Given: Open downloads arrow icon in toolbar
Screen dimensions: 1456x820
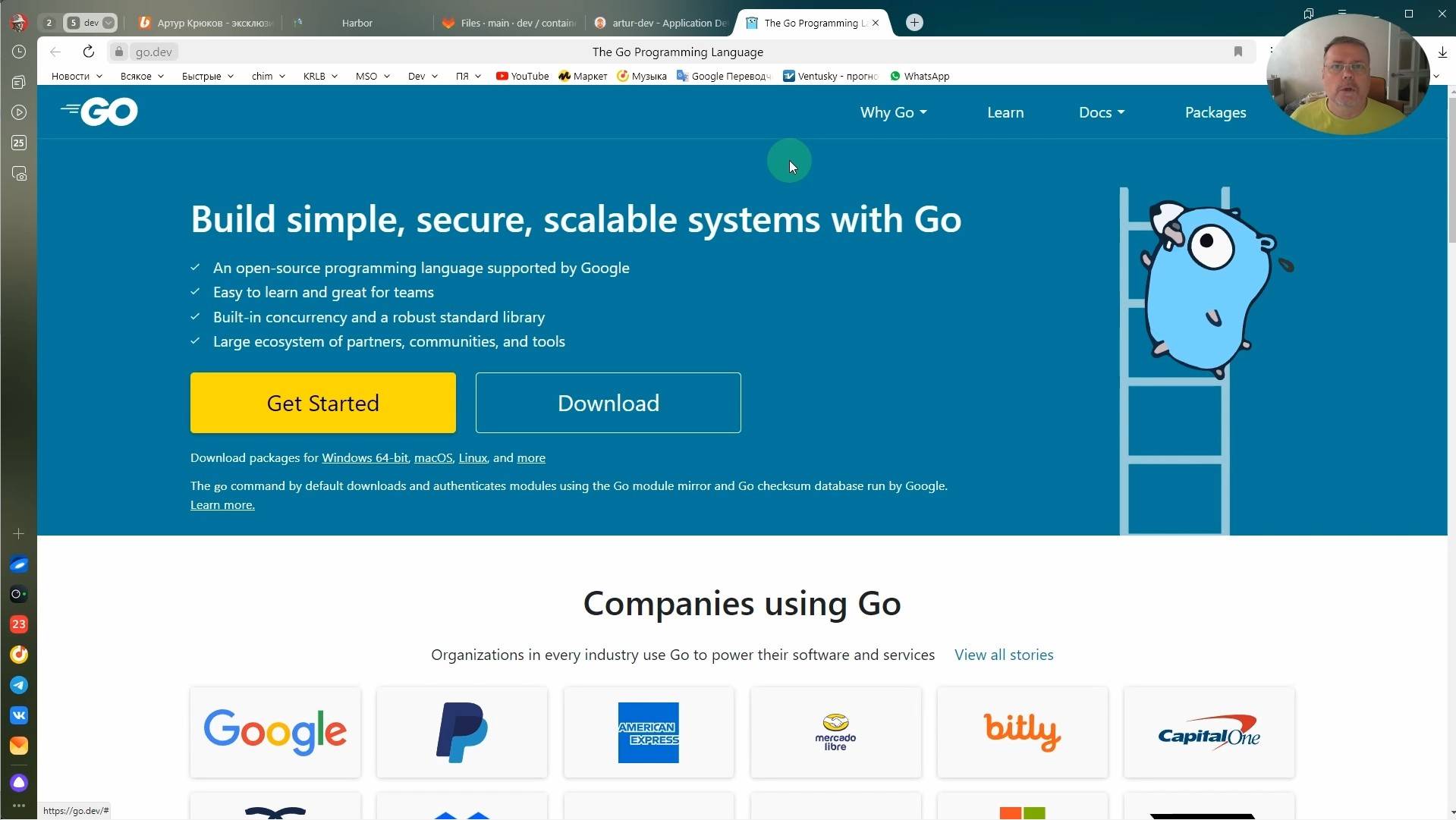Looking at the screenshot, I should [1442, 52].
